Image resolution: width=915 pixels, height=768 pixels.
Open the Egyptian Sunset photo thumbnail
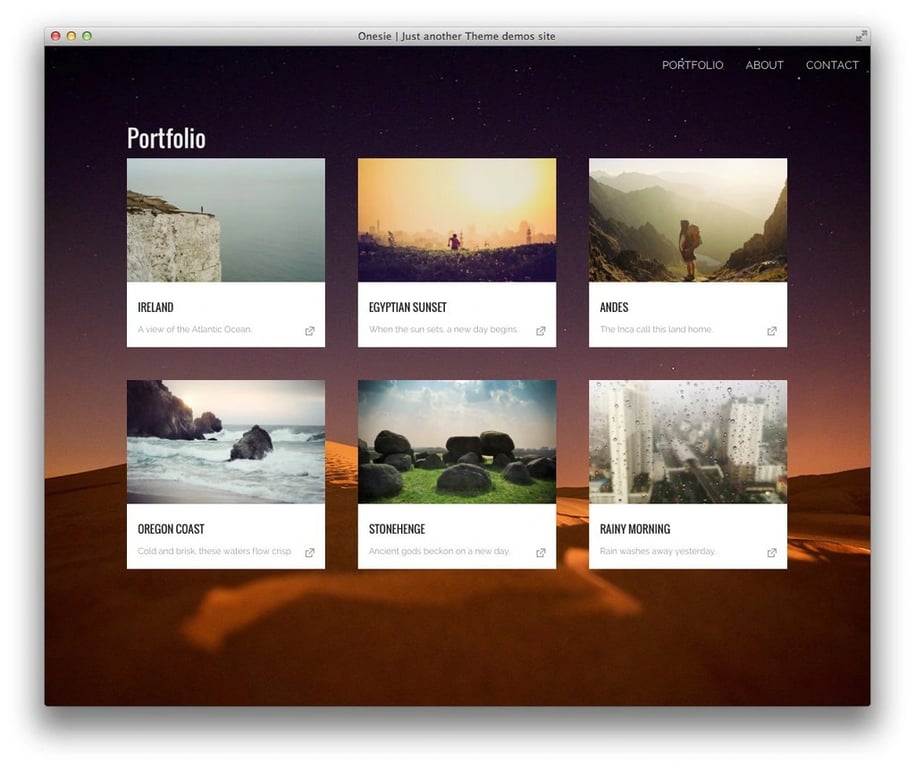coord(456,221)
